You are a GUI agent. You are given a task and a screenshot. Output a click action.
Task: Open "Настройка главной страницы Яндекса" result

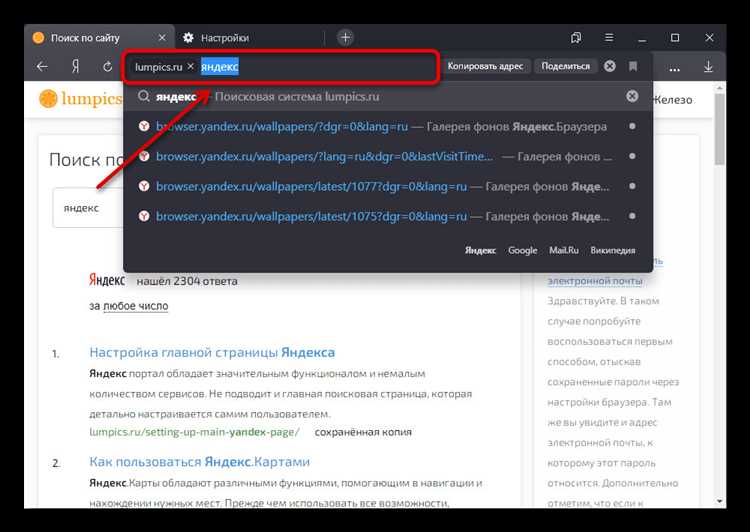point(212,352)
